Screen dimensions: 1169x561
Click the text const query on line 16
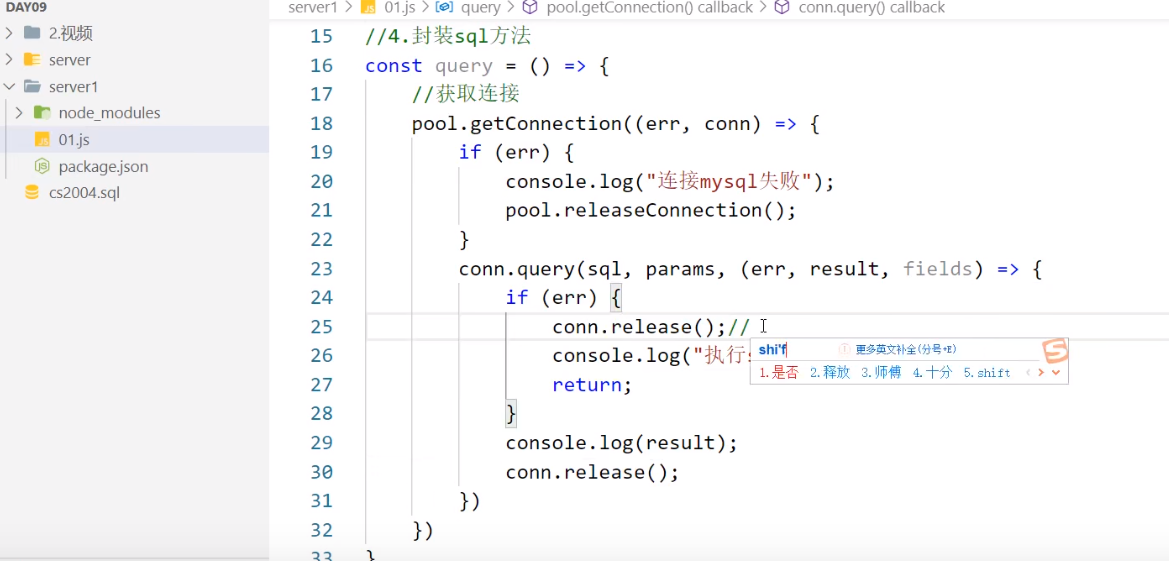tap(429, 66)
